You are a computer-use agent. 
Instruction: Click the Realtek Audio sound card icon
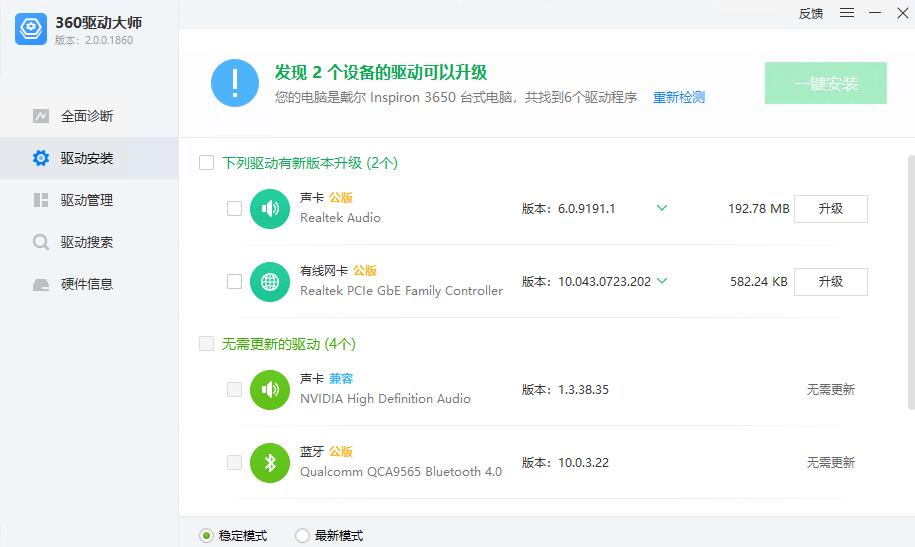269,208
